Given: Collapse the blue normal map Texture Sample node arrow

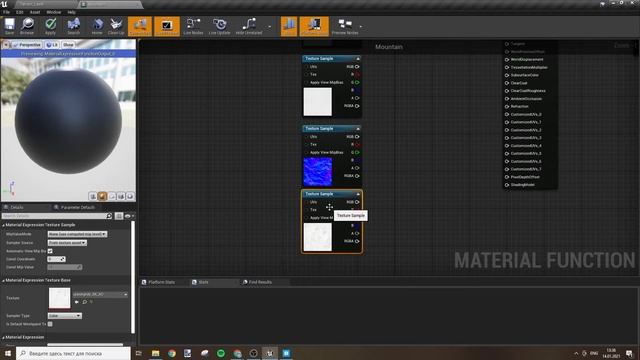Looking at the screenshot, I should click(x=358, y=129).
